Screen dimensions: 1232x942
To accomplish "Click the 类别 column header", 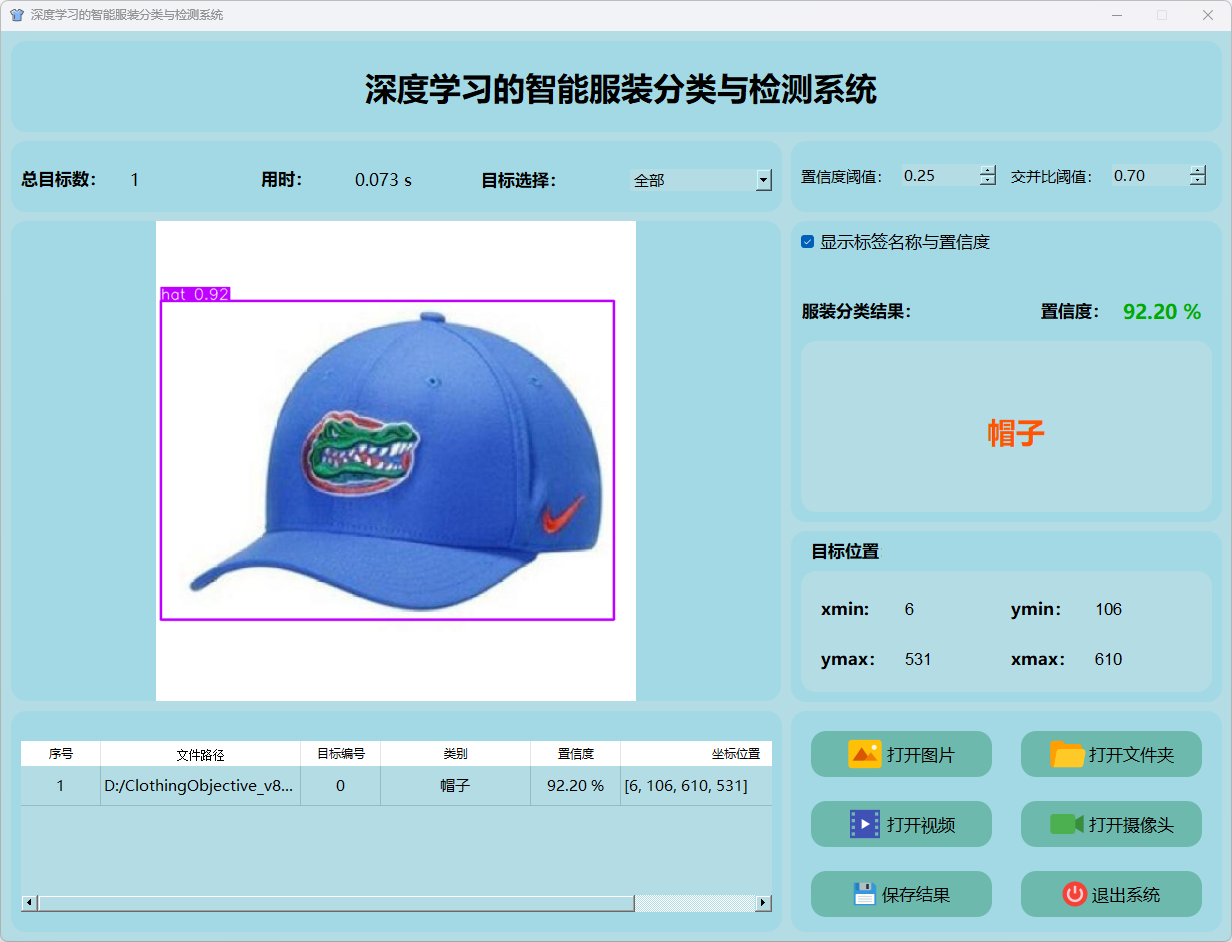I will coord(456,754).
